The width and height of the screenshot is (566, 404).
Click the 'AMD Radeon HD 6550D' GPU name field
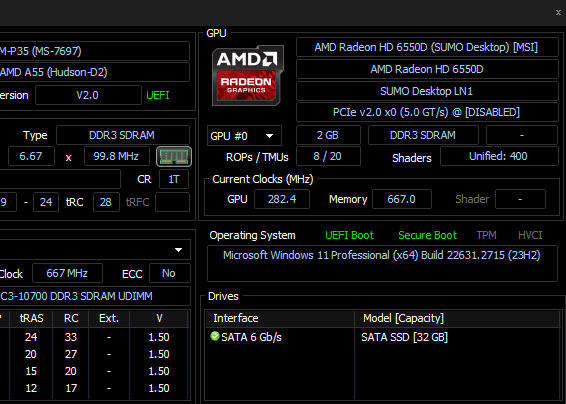427,69
